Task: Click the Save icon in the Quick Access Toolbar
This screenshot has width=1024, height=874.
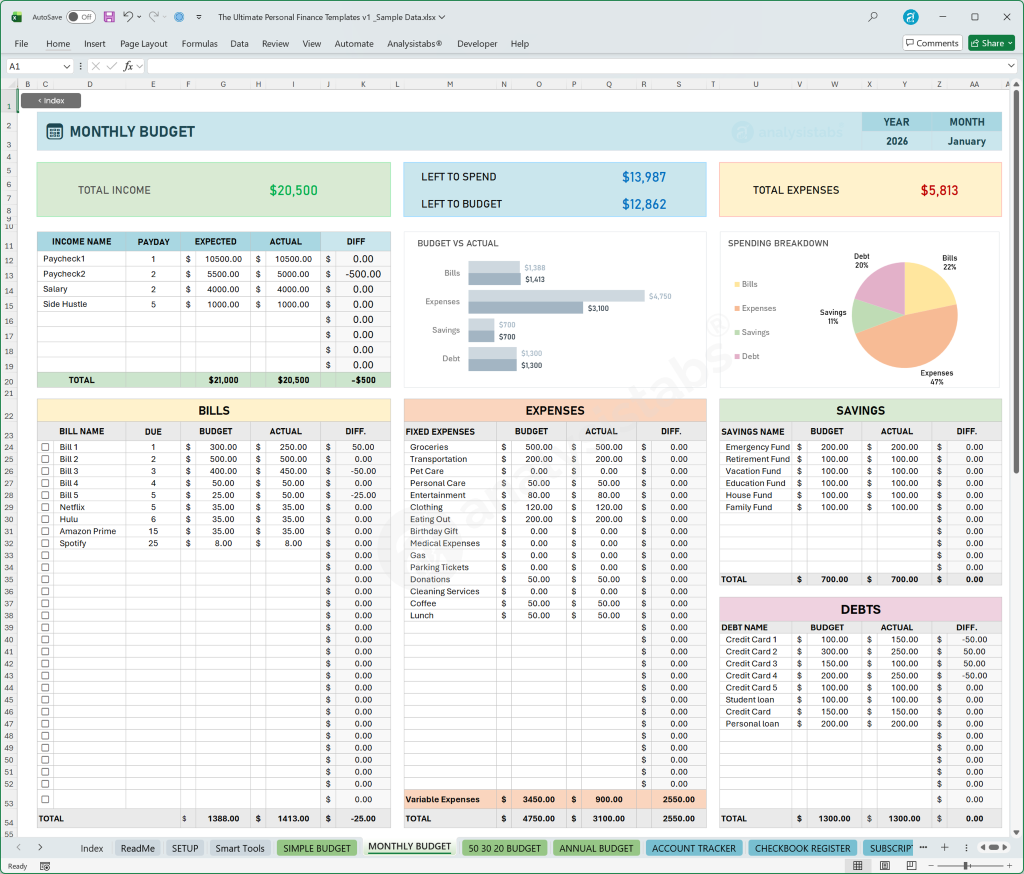Action: (x=108, y=17)
